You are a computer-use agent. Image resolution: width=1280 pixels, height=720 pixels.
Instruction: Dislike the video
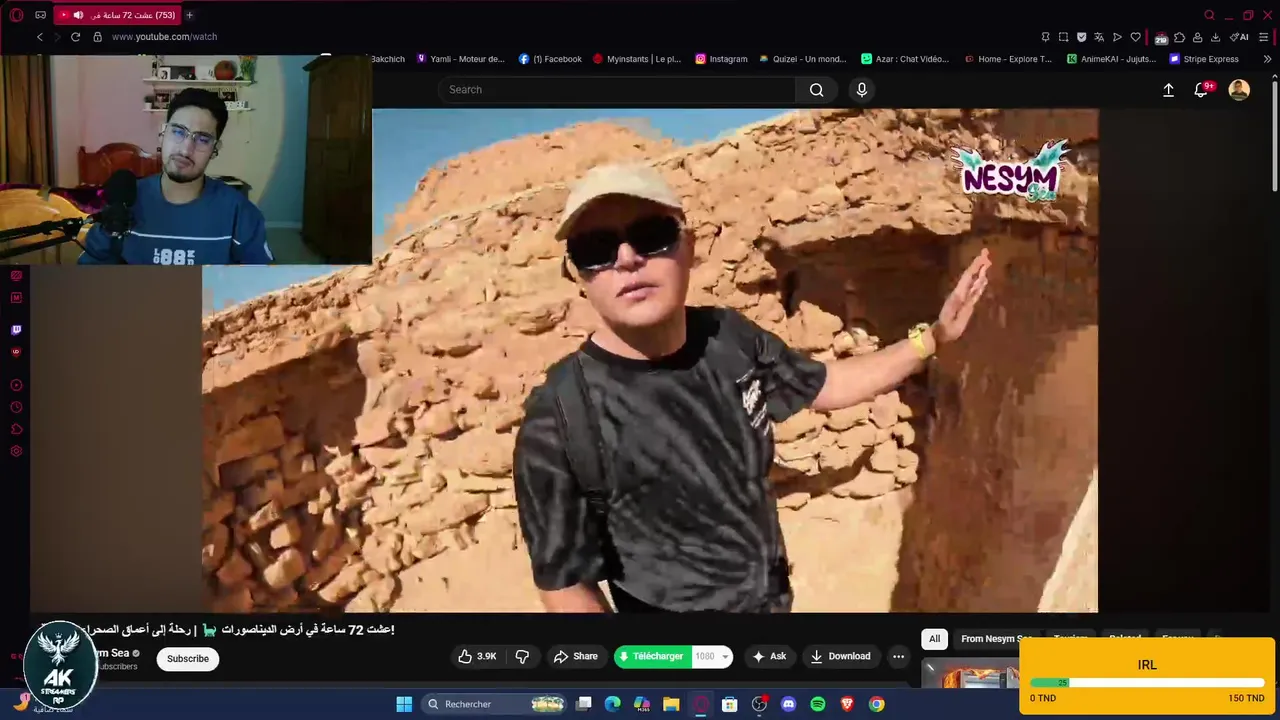[522, 656]
